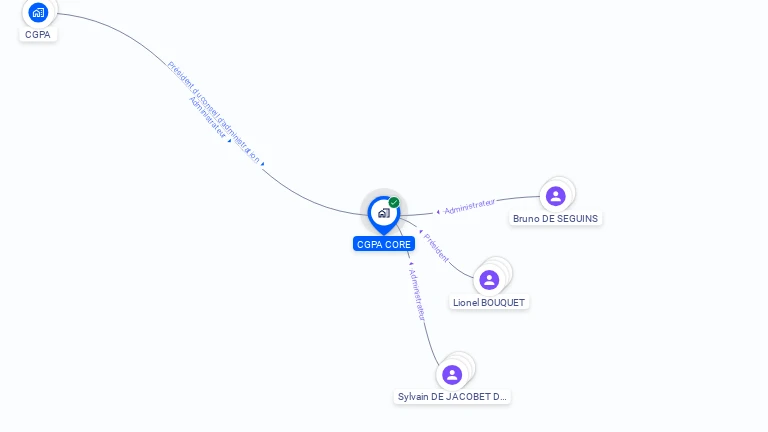
Task: Click the green checkmark badge on CGPA CORE
Action: [x=394, y=202]
